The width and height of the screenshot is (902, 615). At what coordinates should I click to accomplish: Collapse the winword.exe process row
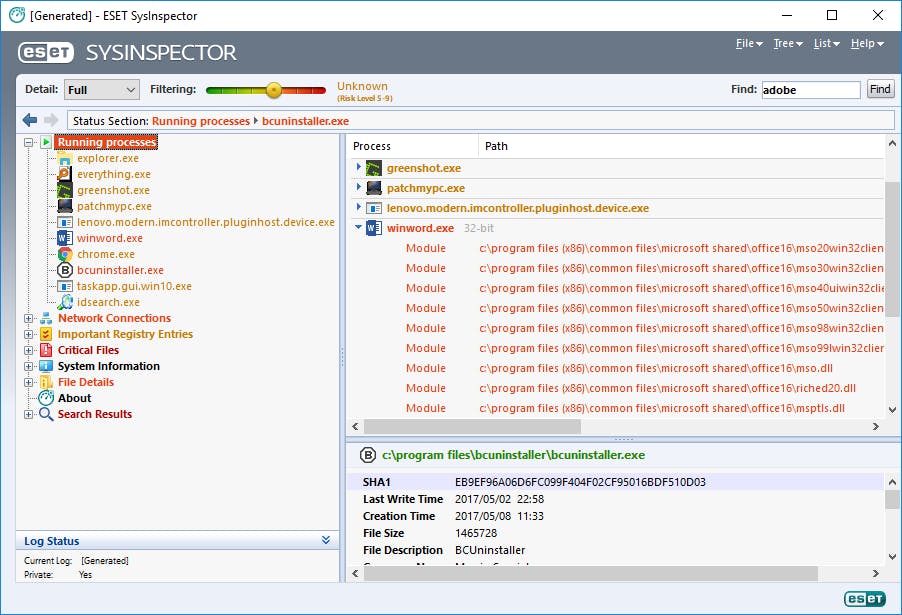pos(358,228)
